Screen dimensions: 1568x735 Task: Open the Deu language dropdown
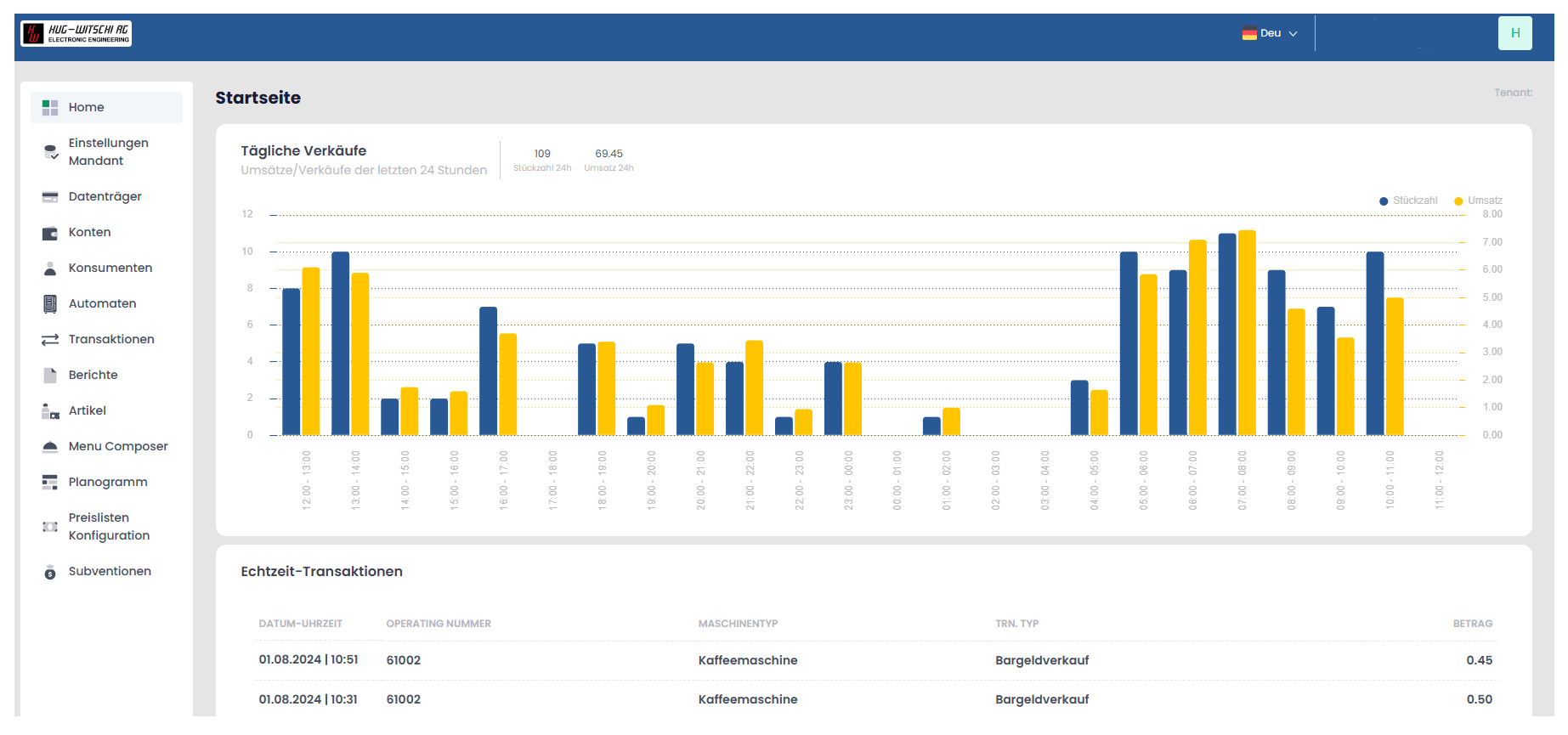pos(1271,34)
